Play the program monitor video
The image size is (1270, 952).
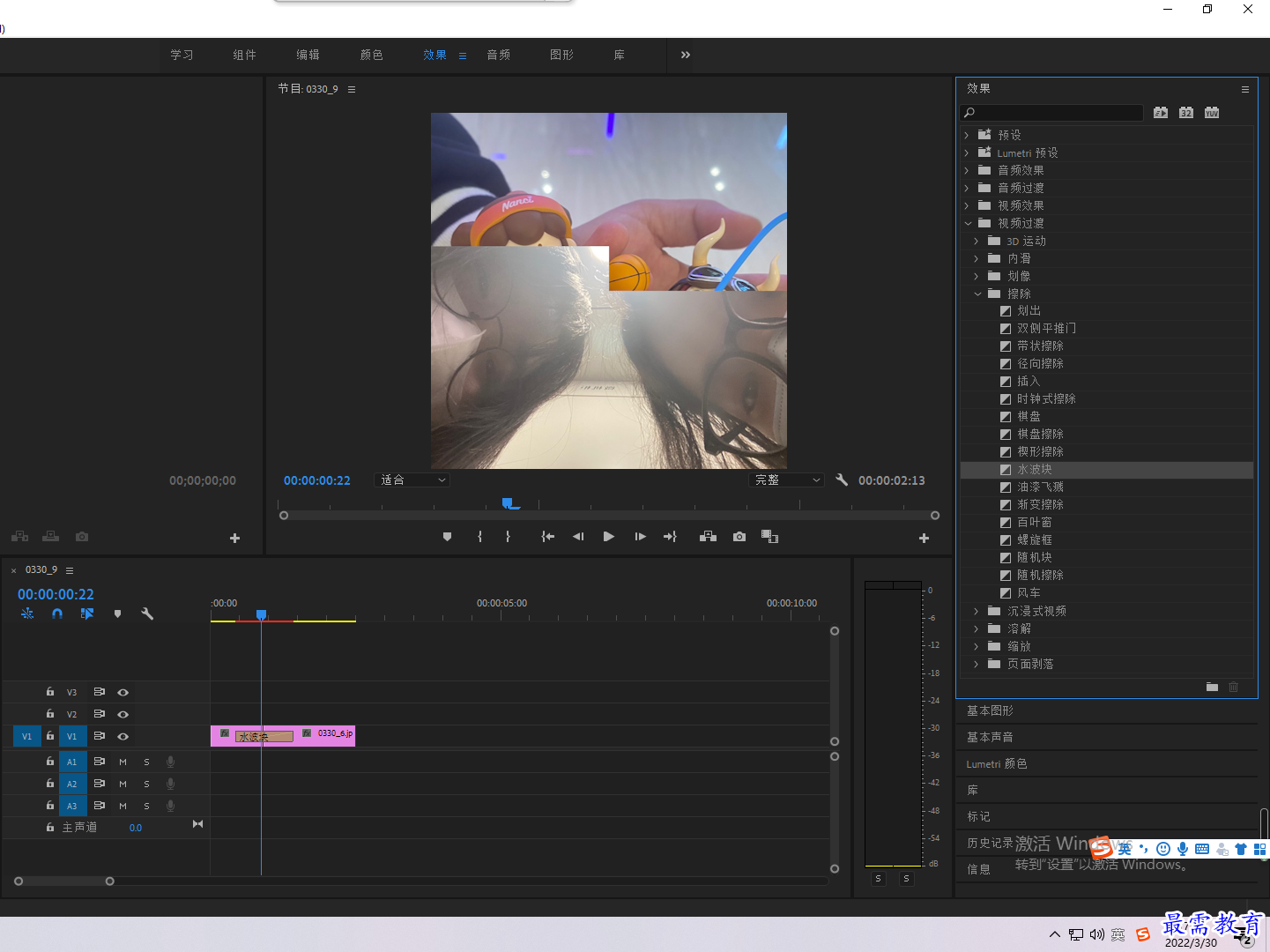coord(608,537)
